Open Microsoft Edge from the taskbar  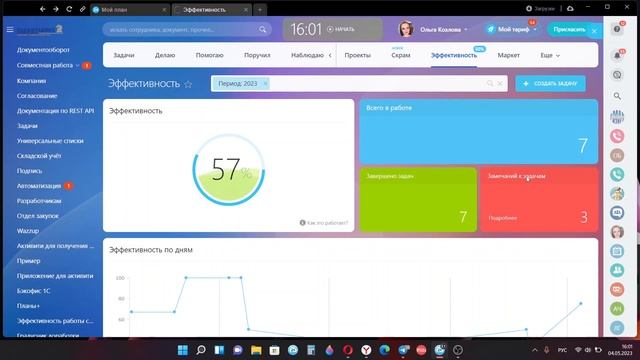tap(384, 350)
